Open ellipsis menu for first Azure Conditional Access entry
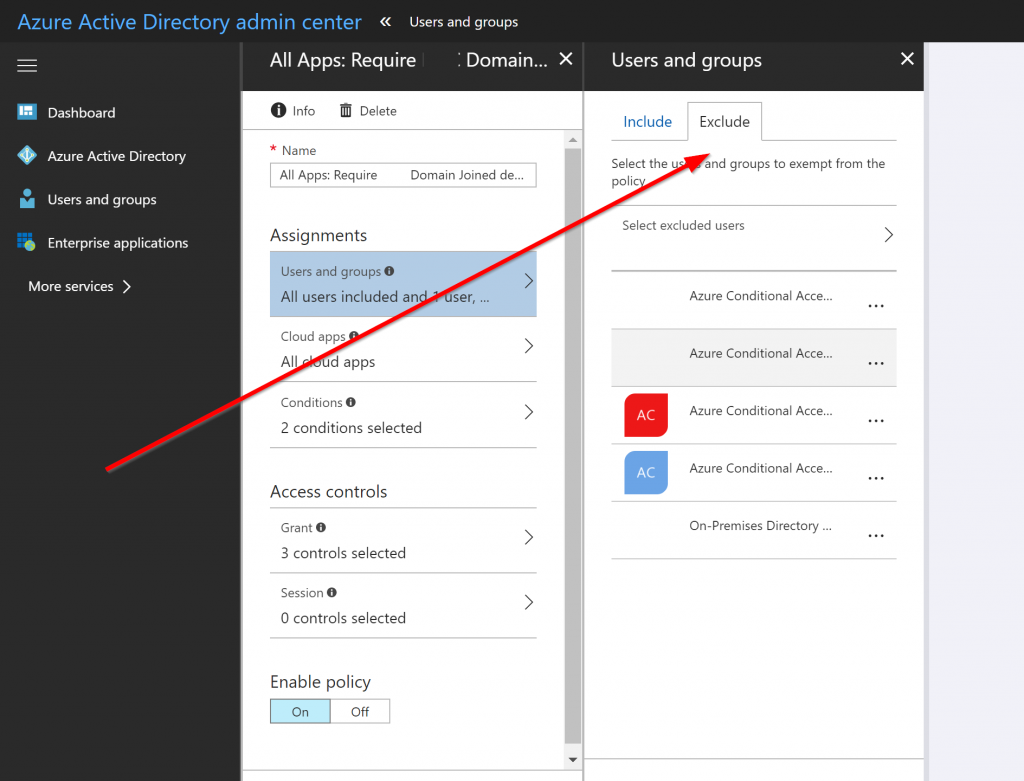 point(876,306)
